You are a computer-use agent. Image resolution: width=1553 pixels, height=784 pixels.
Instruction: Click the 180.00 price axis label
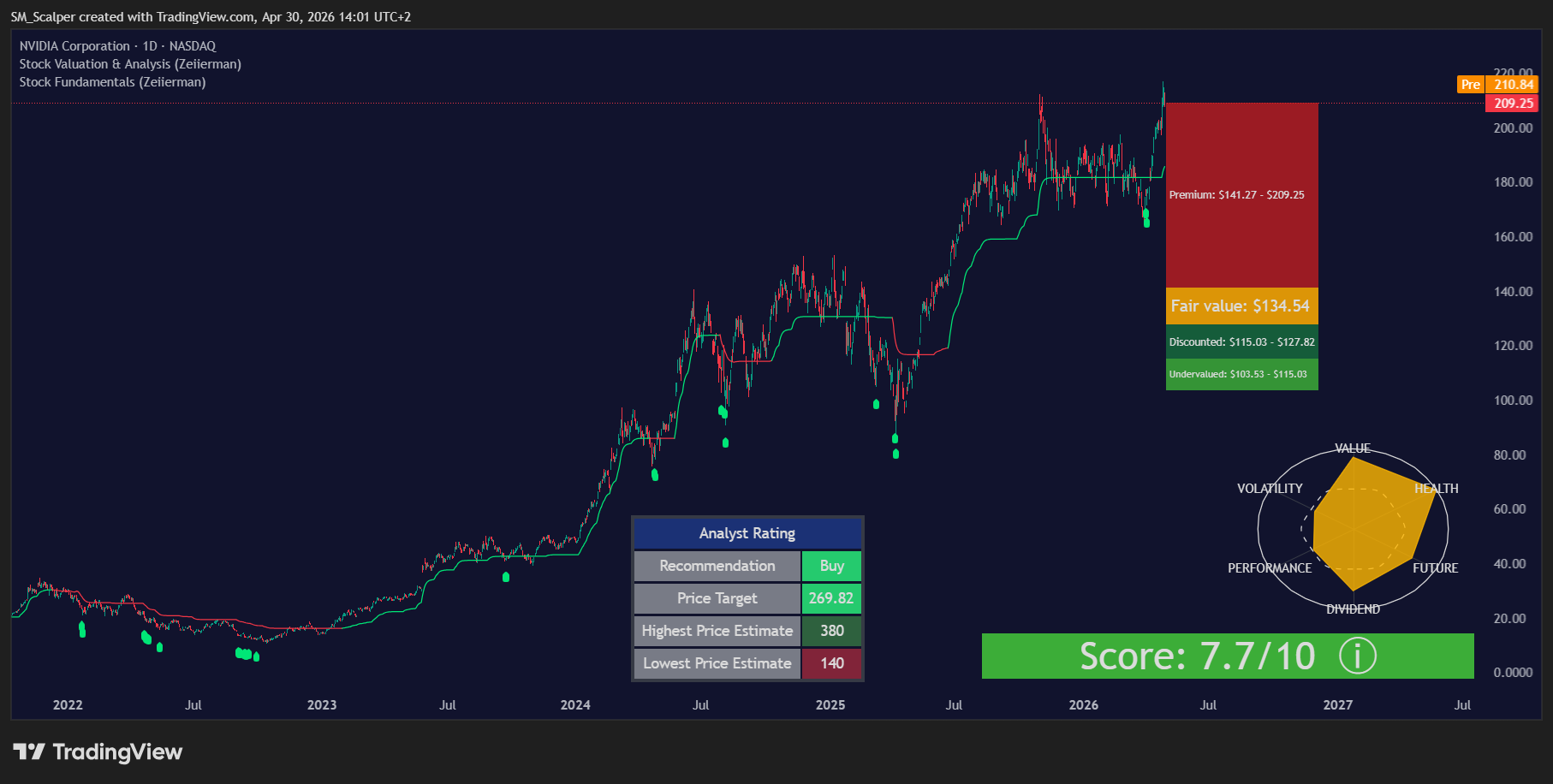(x=1514, y=182)
